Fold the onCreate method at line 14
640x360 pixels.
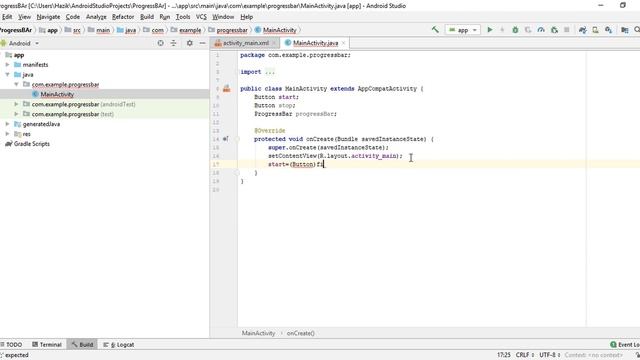click(x=237, y=139)
